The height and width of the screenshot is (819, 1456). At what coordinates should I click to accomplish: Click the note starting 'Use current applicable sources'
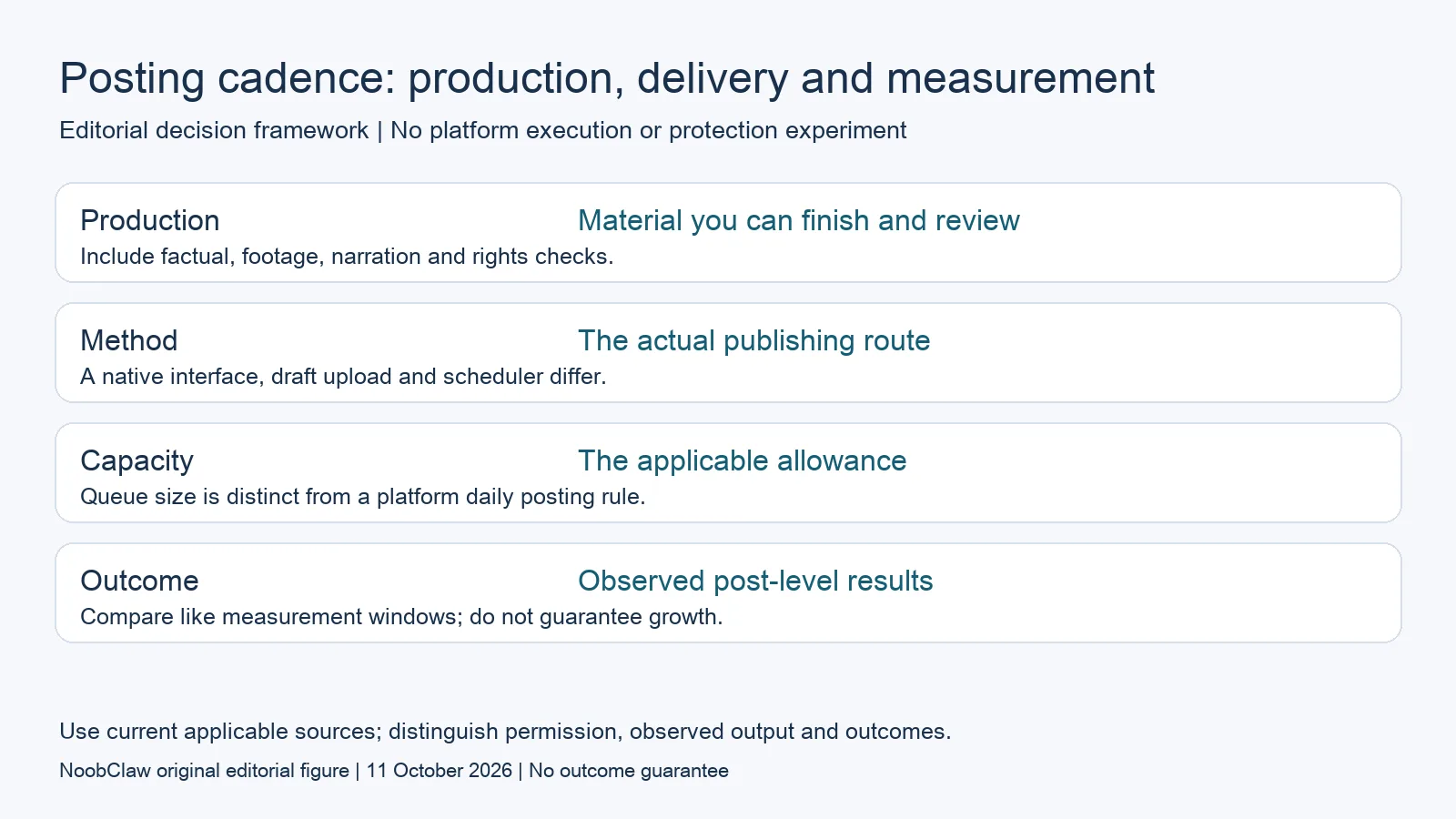(505, 732)
